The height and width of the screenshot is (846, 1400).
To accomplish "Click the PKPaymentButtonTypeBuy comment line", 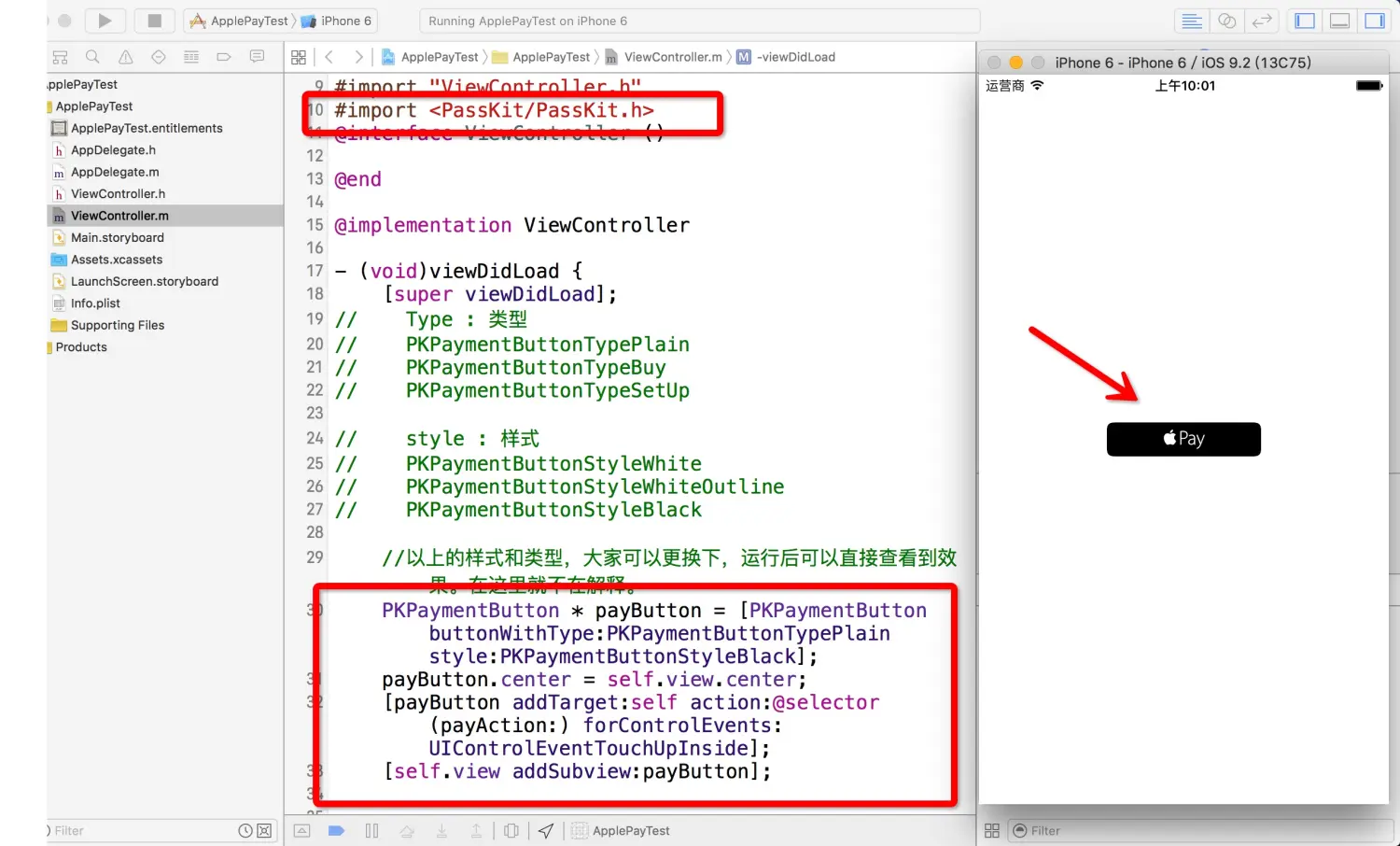I will [500, 367].
